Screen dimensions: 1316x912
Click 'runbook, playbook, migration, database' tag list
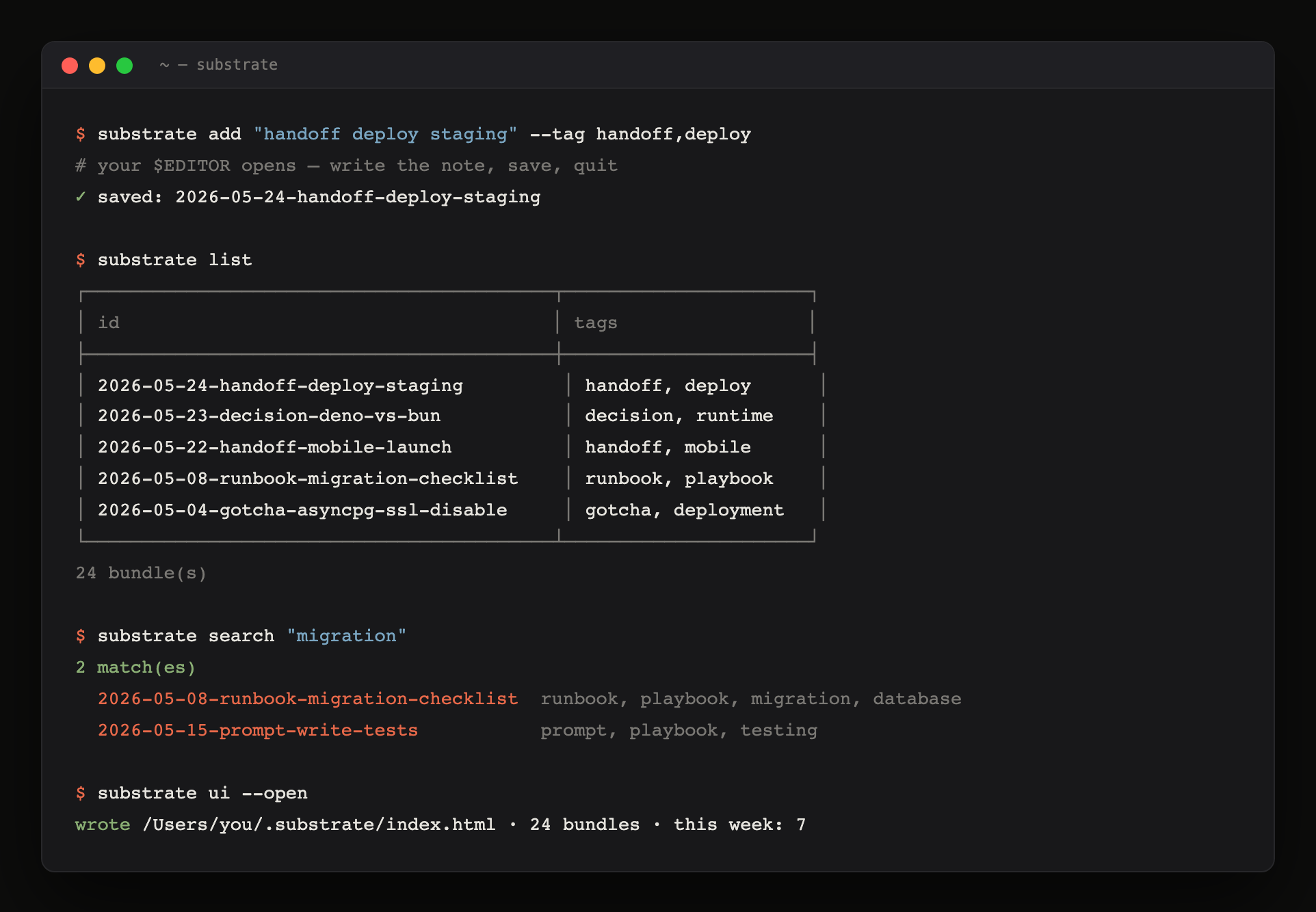751,699
